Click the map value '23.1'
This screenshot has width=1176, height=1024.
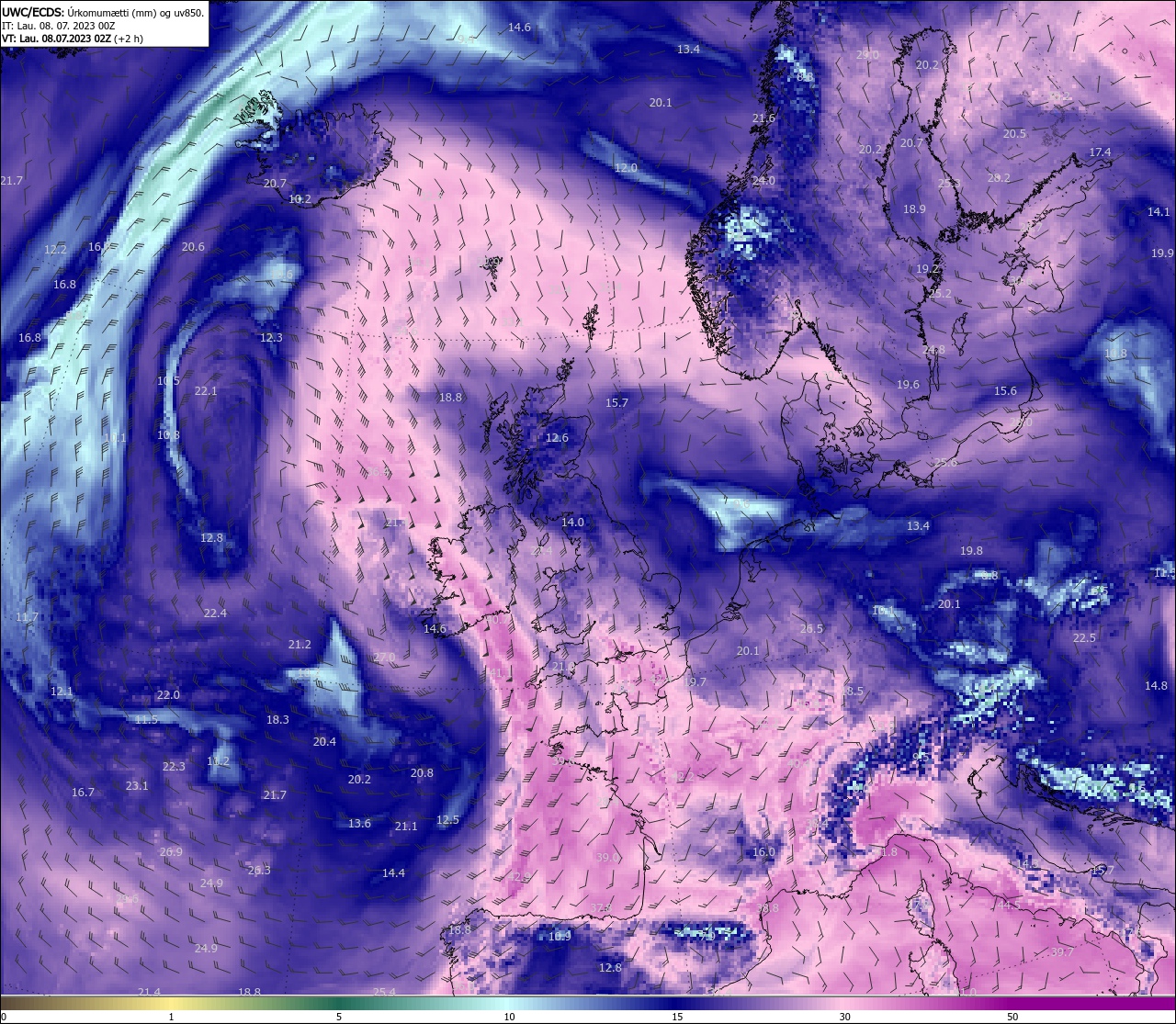click(x=137, y=786)
